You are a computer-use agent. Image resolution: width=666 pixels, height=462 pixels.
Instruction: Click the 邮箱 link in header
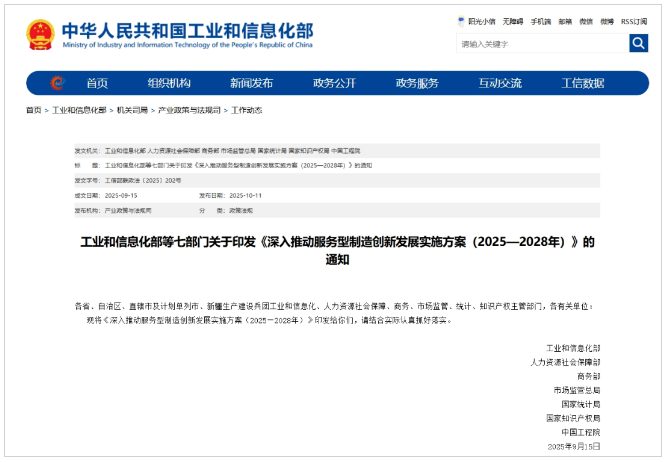(x=566, y=21)
